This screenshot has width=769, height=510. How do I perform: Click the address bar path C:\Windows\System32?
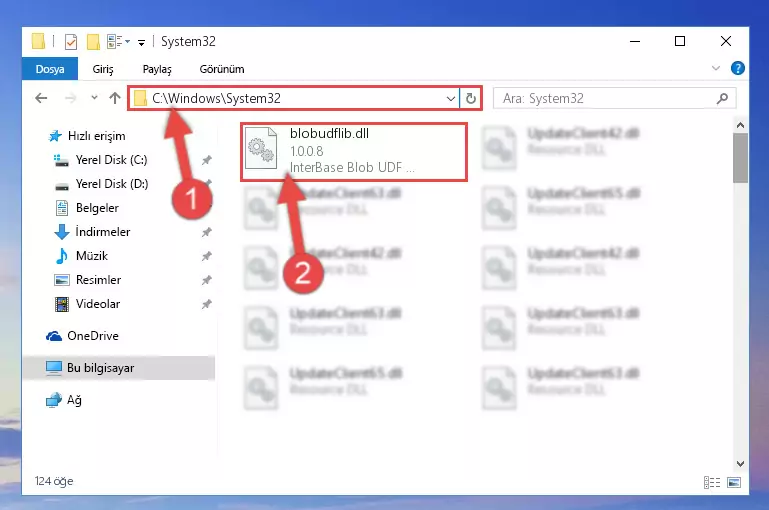216,99
